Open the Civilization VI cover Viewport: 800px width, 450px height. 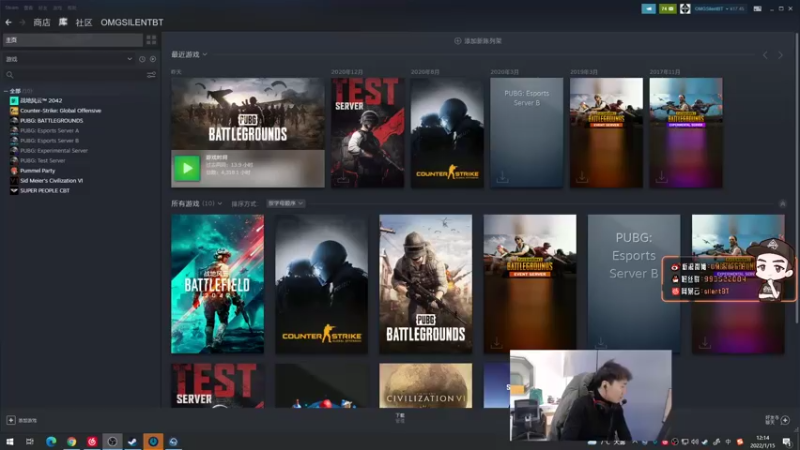426,385
